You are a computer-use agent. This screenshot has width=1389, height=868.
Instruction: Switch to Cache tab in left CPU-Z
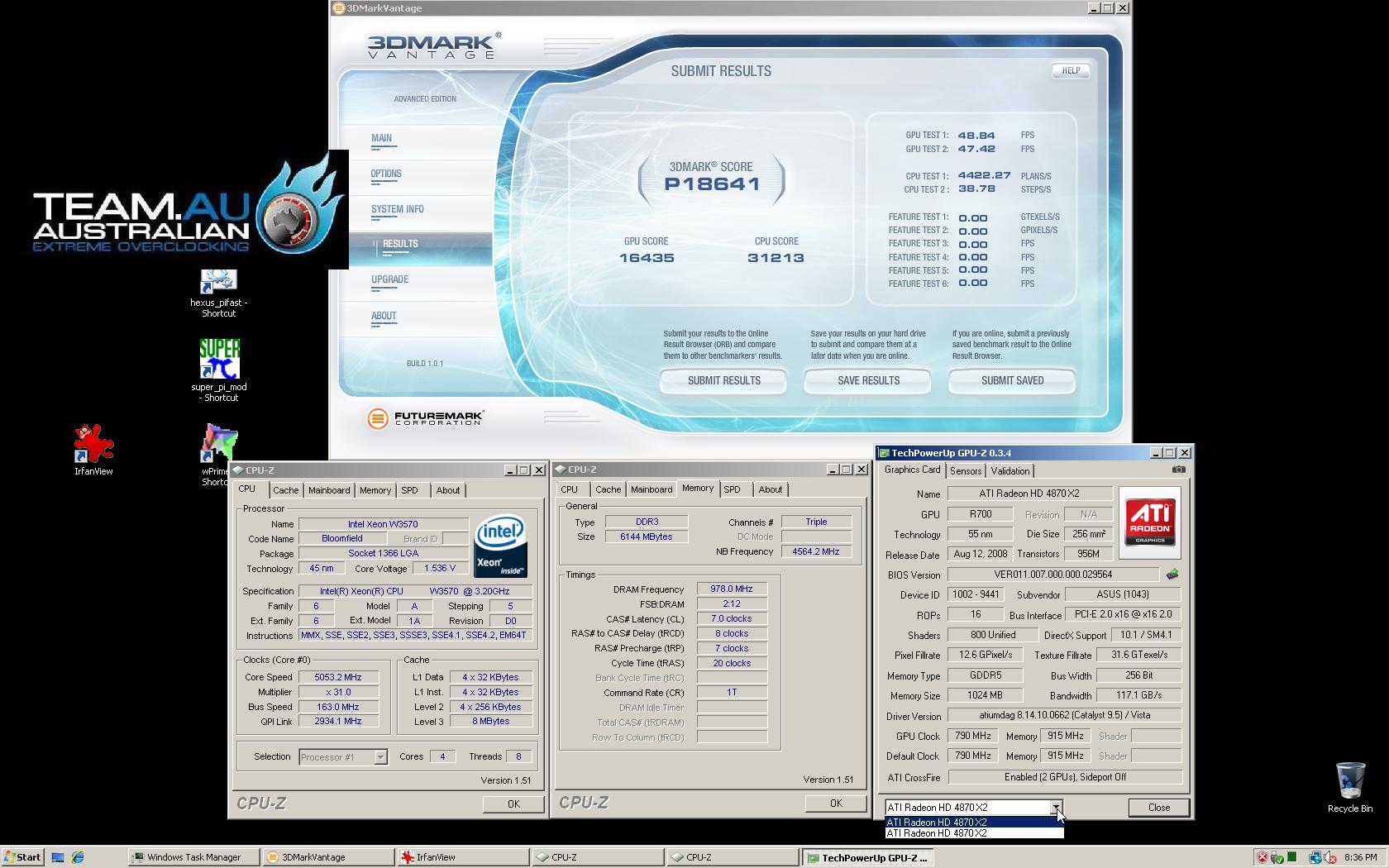click(285, 490)
